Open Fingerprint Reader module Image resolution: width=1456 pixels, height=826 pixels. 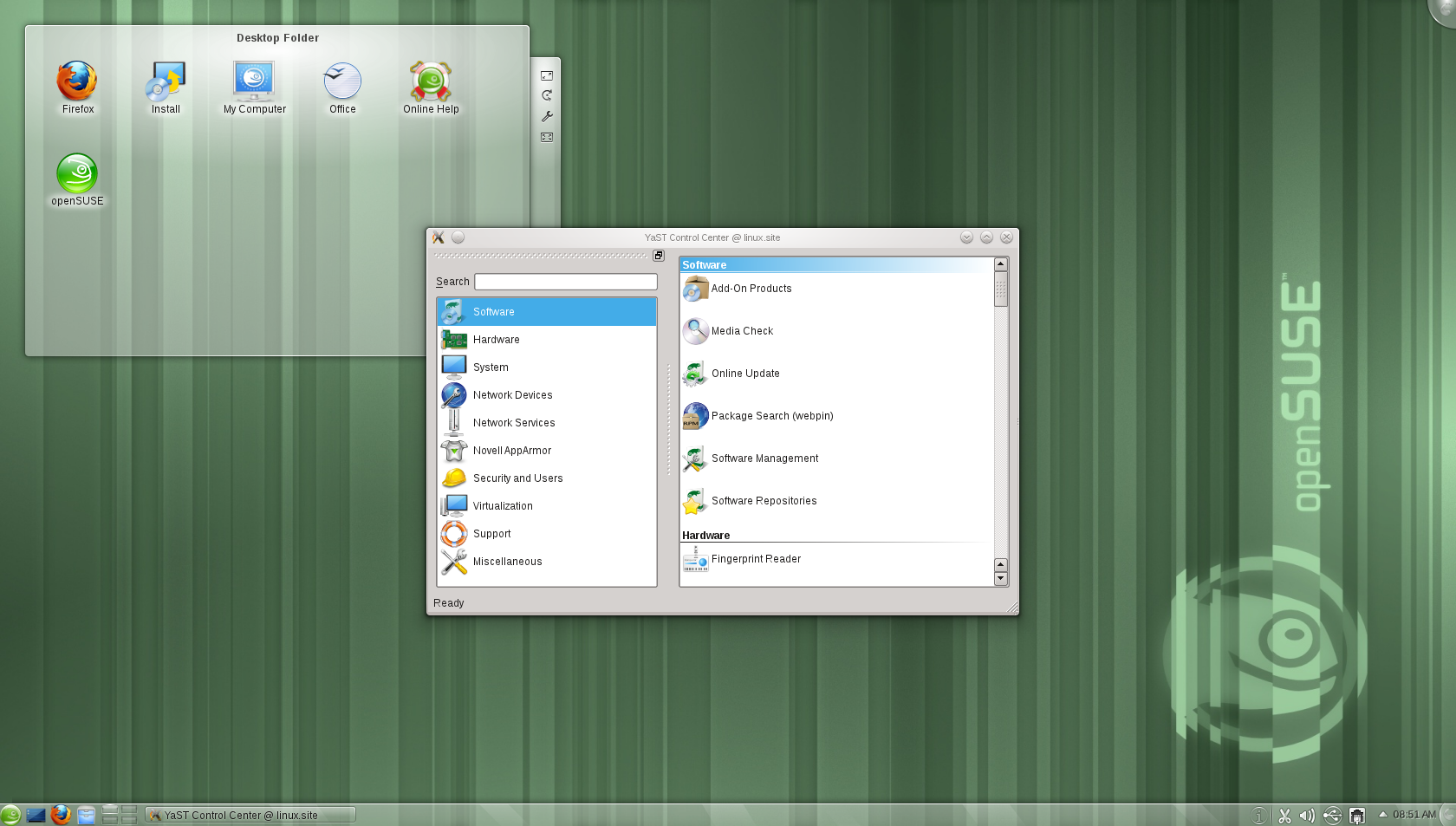pos(755,559)
